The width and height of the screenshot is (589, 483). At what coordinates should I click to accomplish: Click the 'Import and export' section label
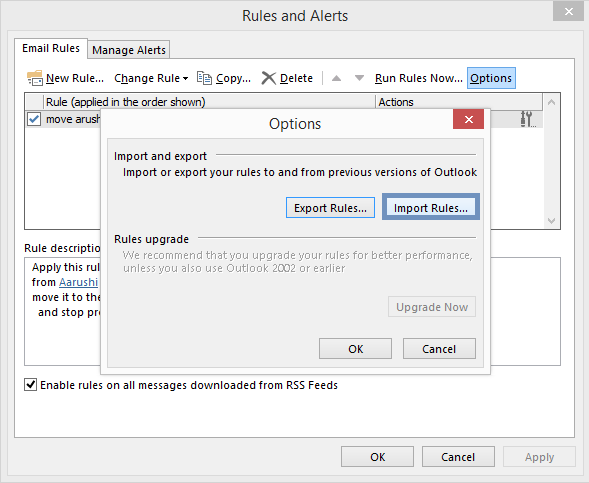coord(160,156)
